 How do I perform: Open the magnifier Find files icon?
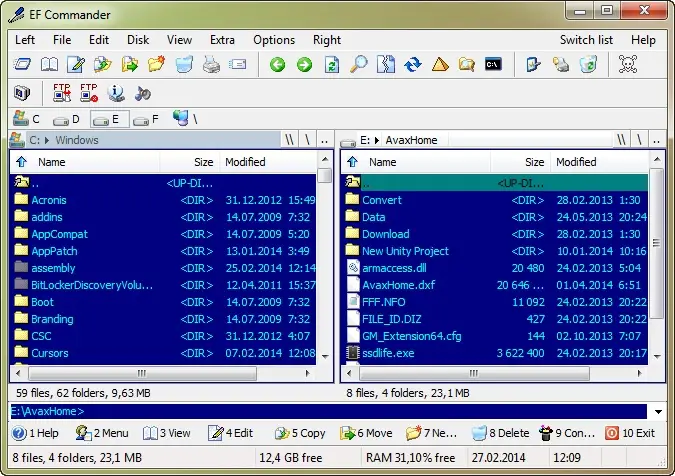click(x=359, y=65)
